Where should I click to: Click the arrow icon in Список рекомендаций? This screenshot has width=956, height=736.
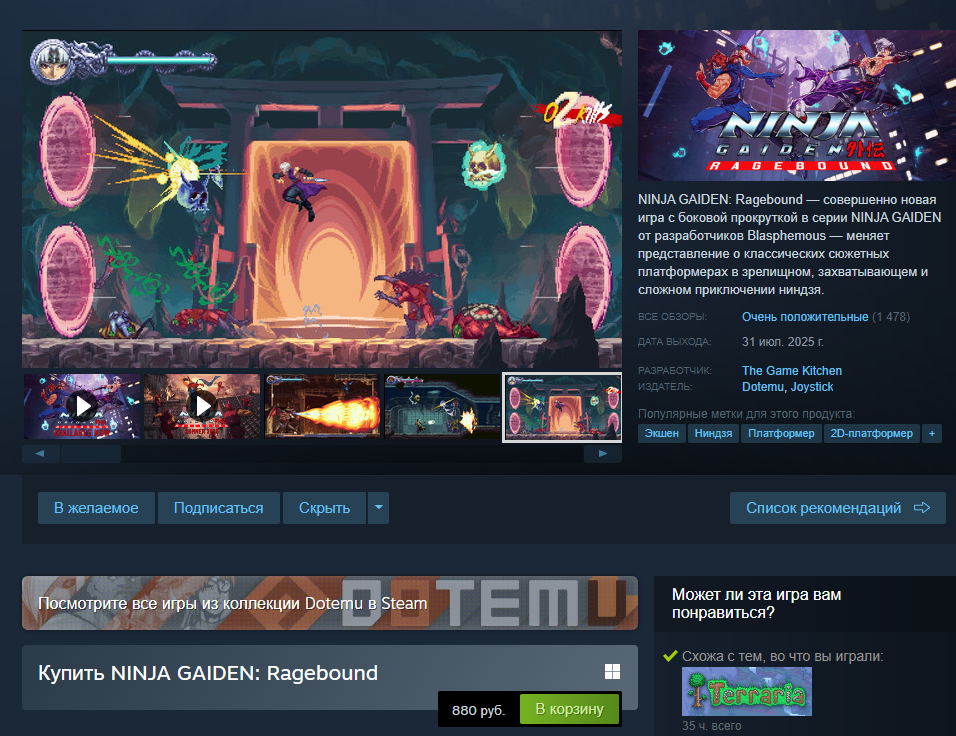[922, 507]
